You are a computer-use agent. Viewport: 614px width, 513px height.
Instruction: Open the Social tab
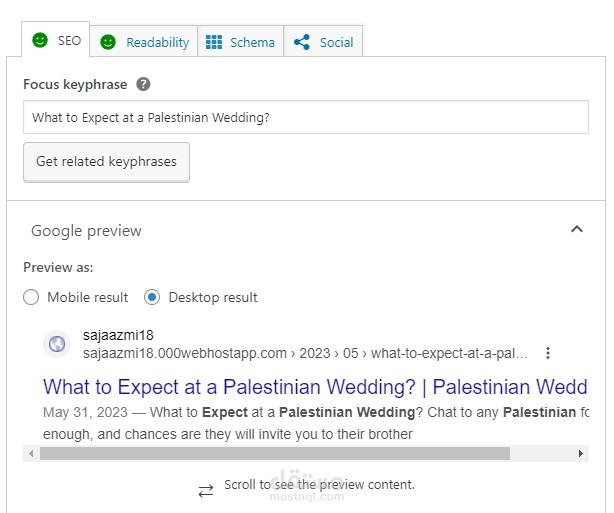pyautogui.click(x=336, y=42)
